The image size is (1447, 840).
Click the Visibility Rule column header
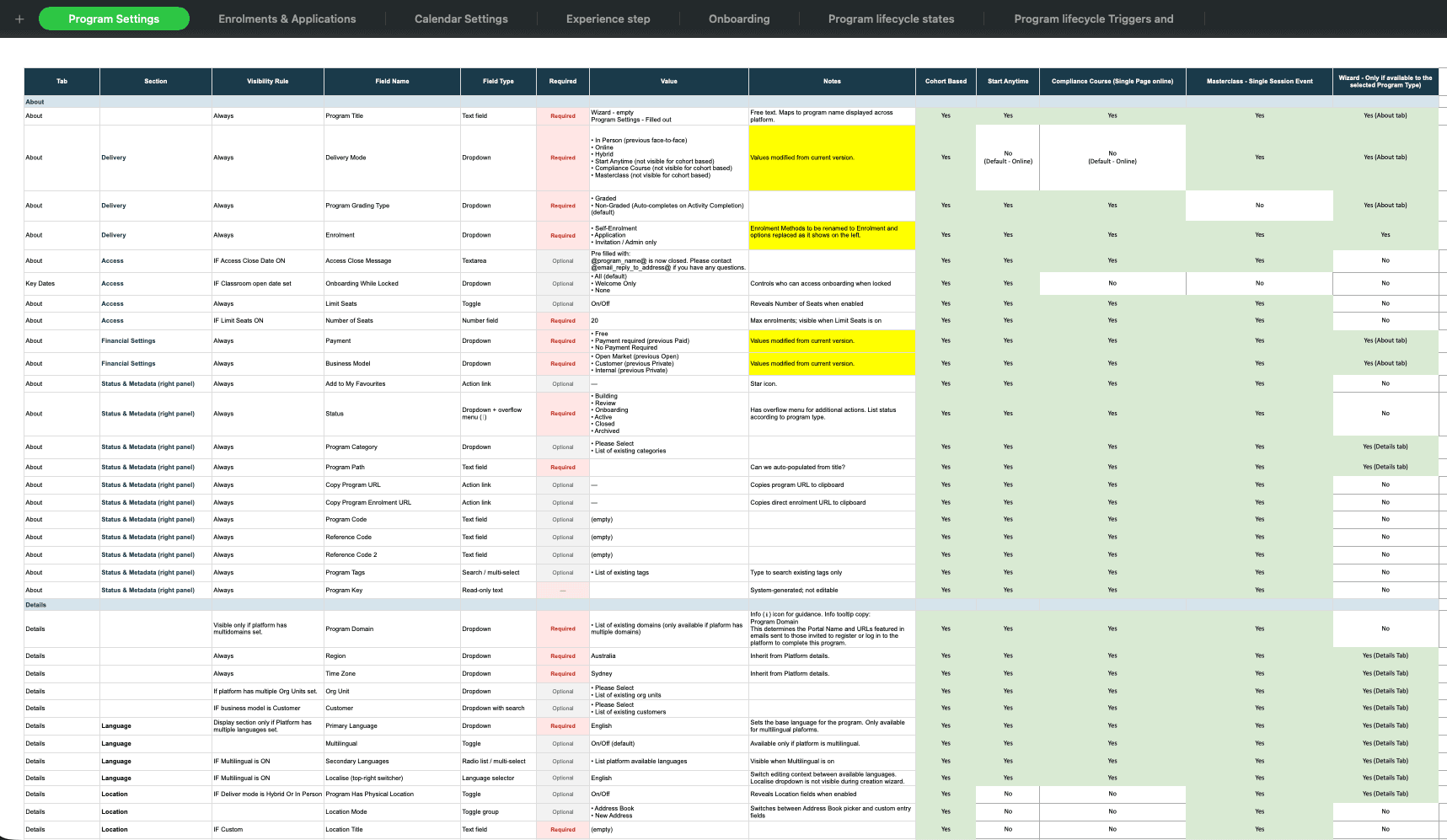[x=268, y=82]
